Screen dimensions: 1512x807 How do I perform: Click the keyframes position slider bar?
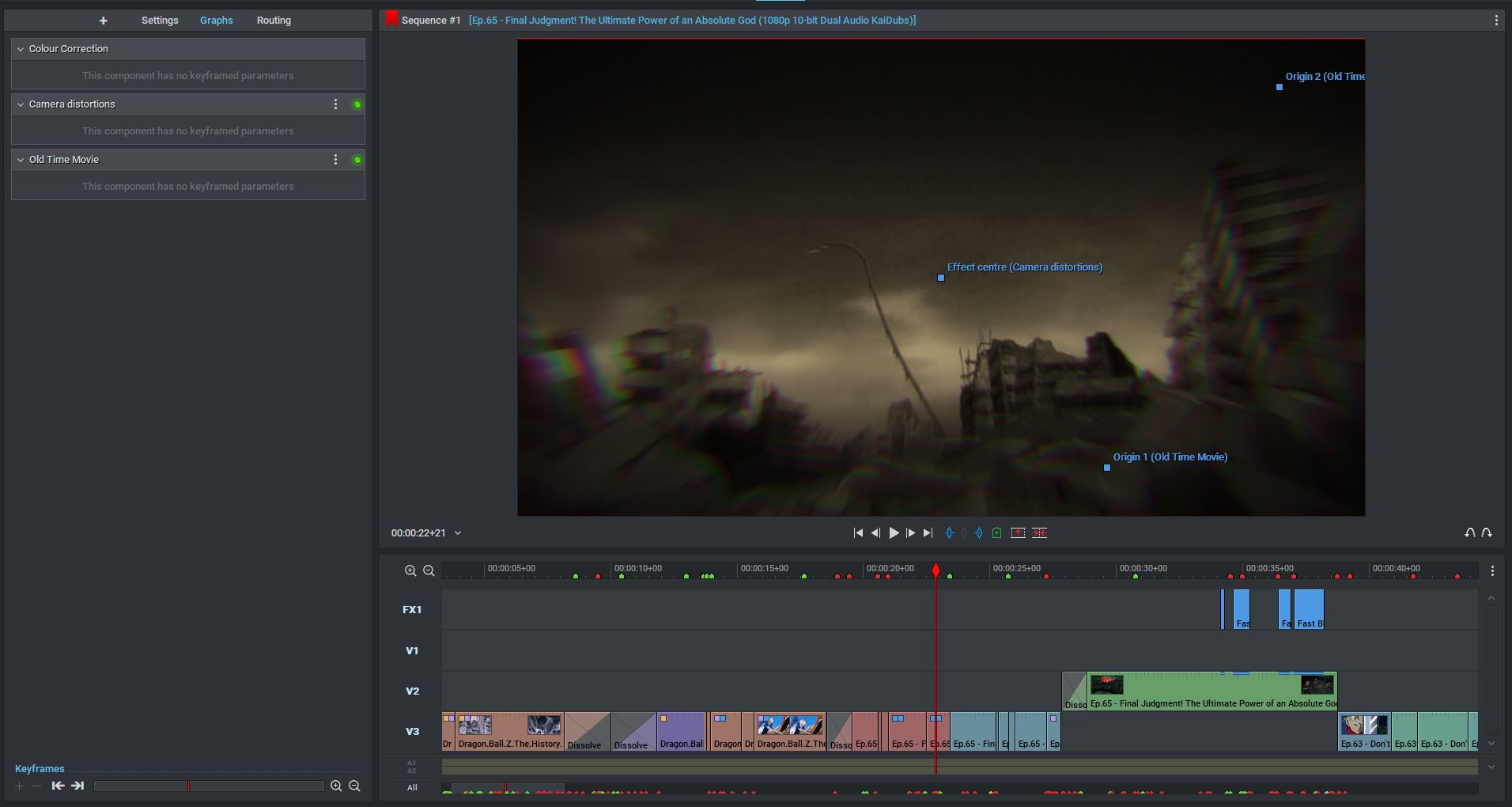tap(209, 786)
